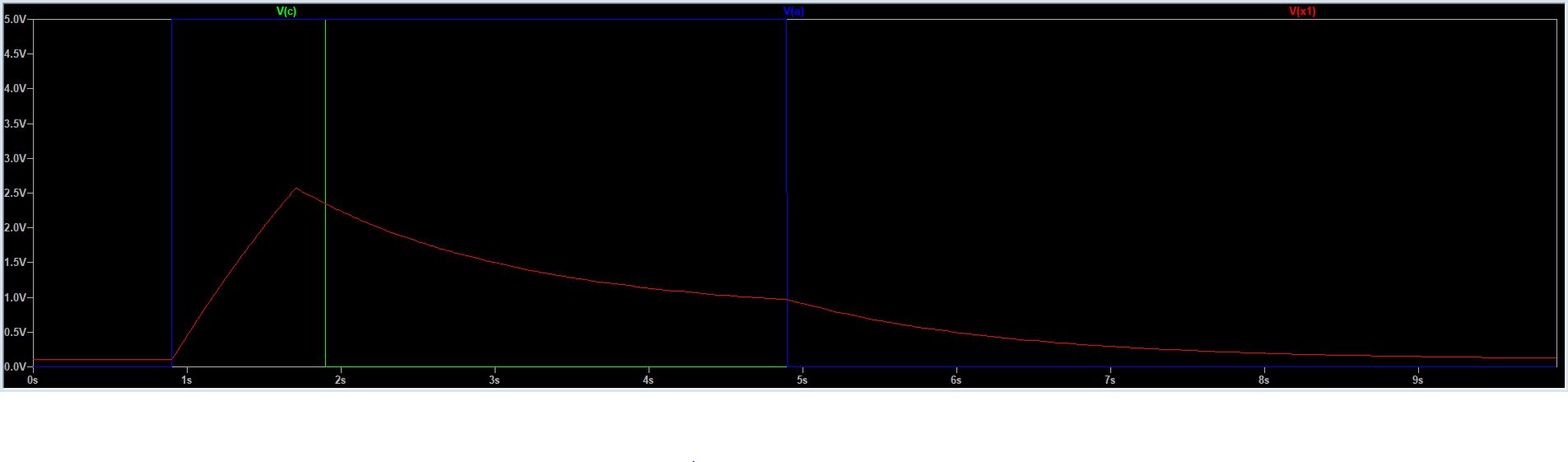Click the 4.5V vertical axis label

click(x=15, y=54)
